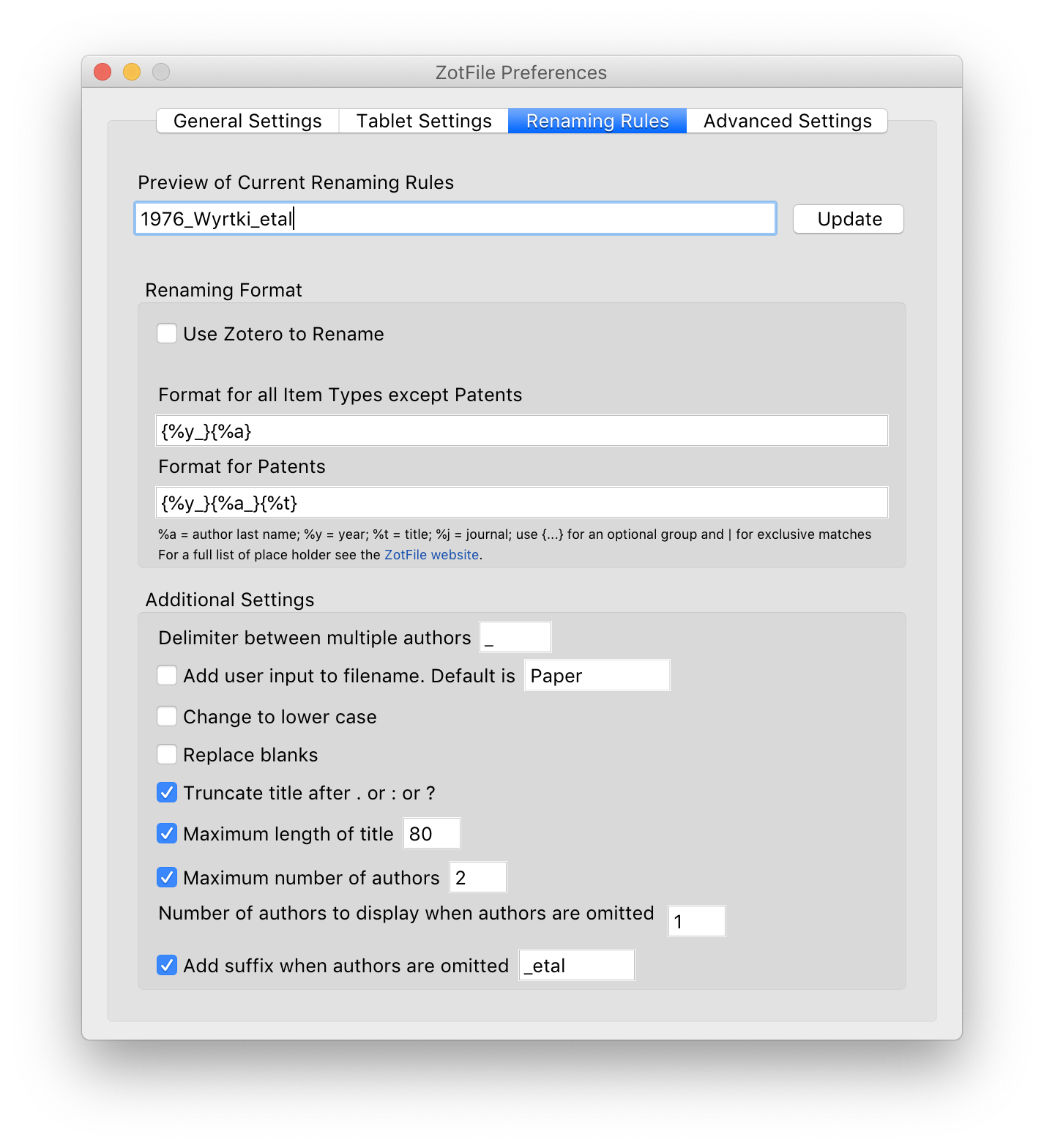Uncheck Truncate title after punctuation
Image resolution: width=1044 pixels, height=1148 pixels.
[x=167, y=792]
